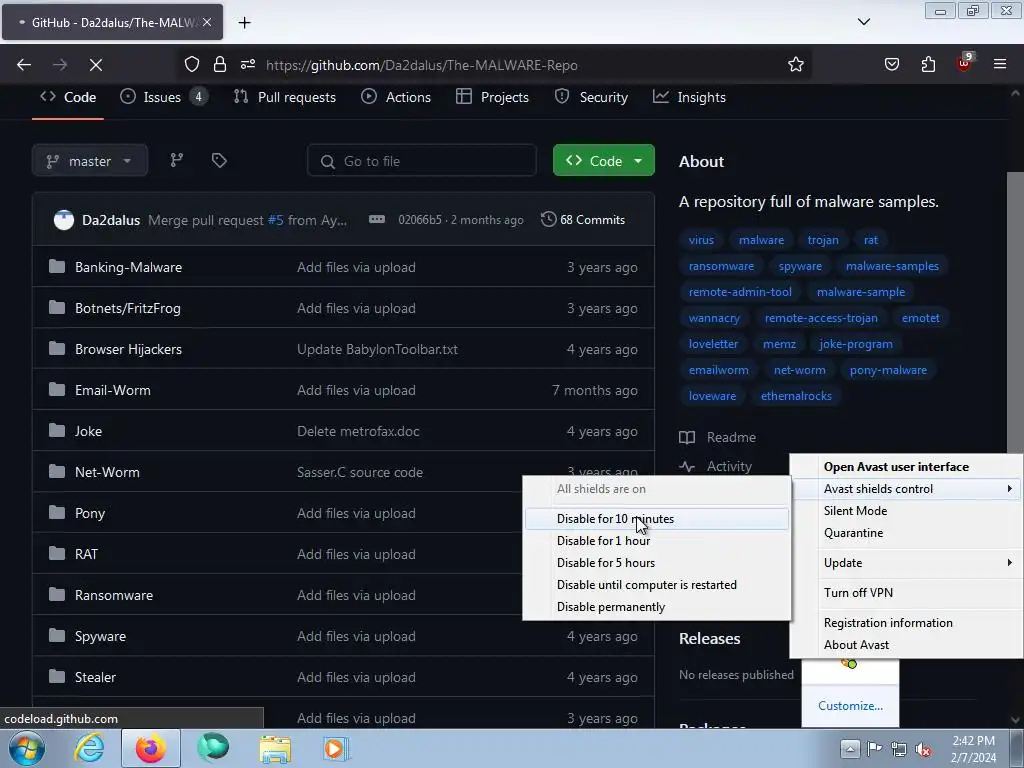Open About Avast
The height and width of the screenshot is (768, 1024).
click(x=906, y=645)
